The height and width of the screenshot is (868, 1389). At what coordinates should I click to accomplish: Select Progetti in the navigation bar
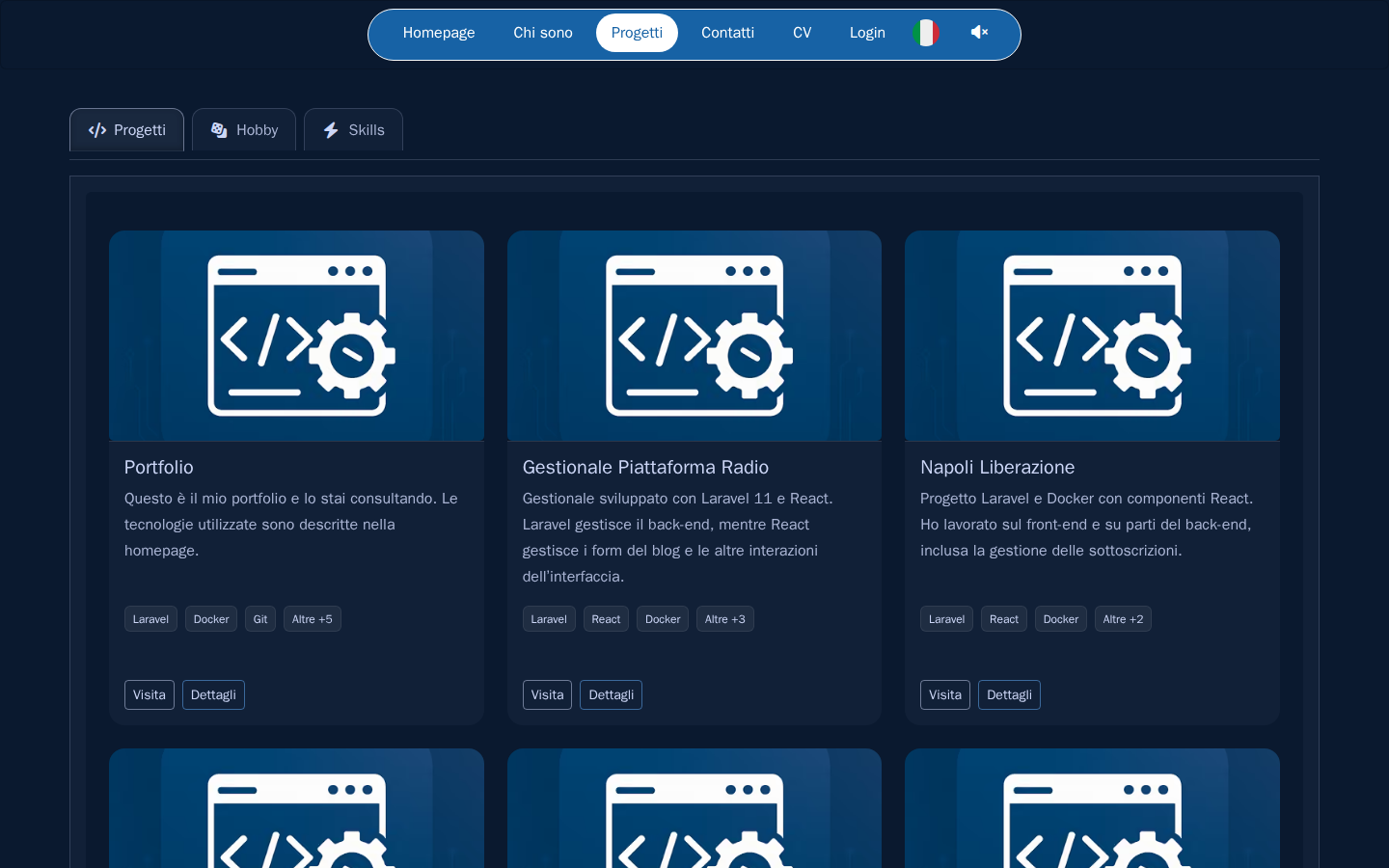637,33
